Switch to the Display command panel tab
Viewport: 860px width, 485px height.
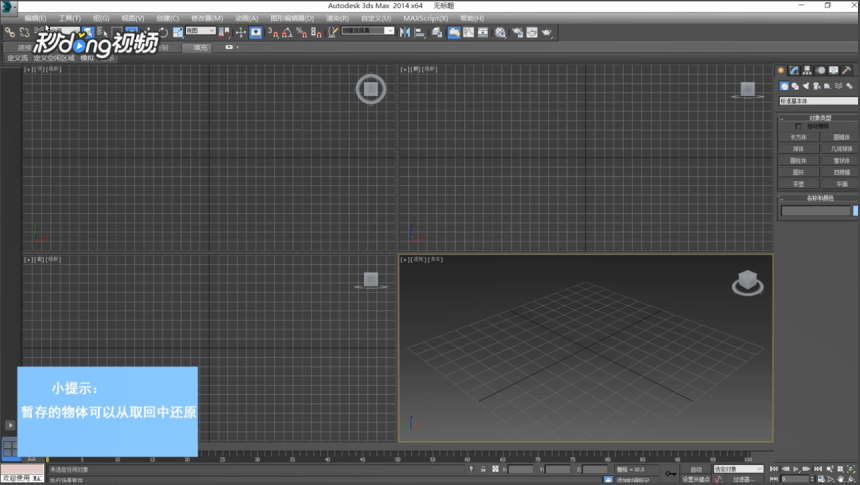point(834,70)
